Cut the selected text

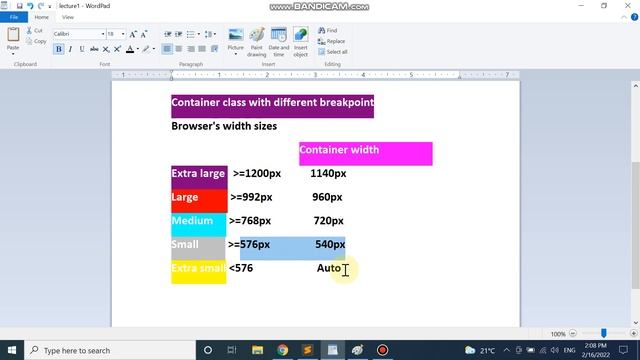coord(35,31)
